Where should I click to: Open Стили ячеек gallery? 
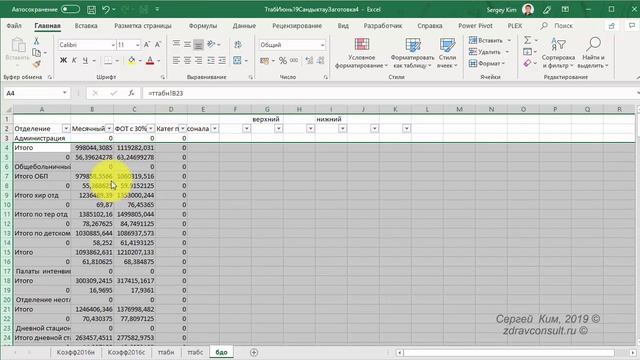447,53
